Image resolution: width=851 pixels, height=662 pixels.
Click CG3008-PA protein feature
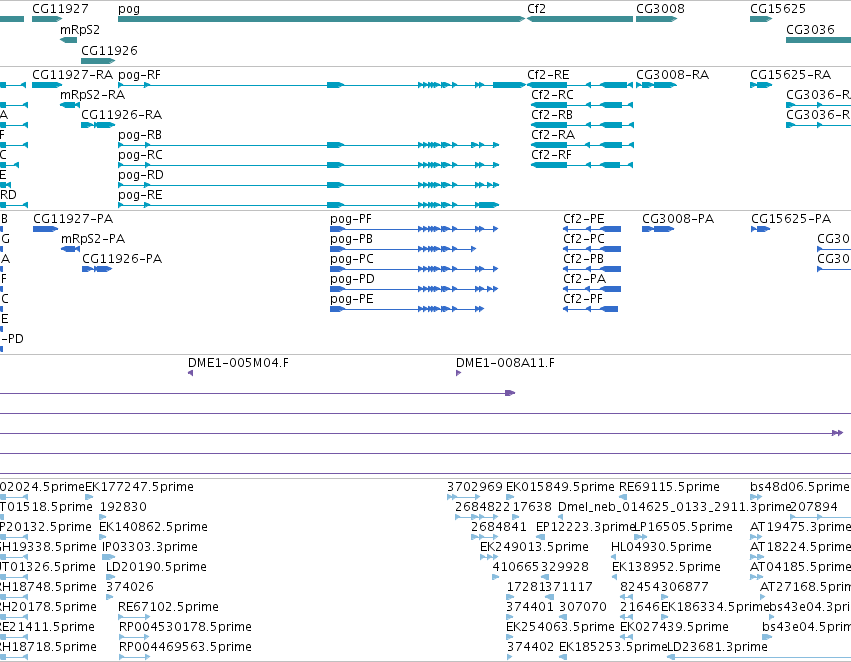tap(658, 229)
